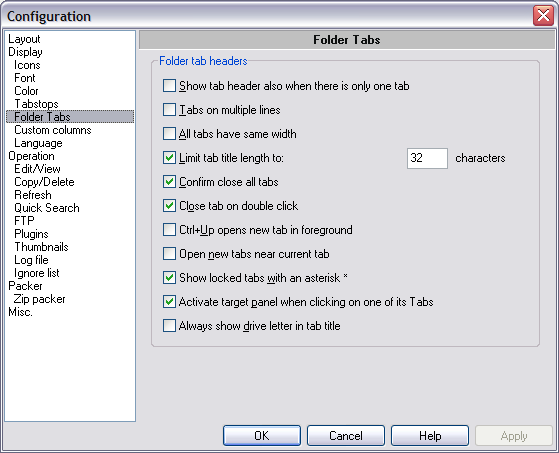The width and height of the screenshot is (559, 453).
Task: Open the Quick Search settings page
Action: coord(47,208)
